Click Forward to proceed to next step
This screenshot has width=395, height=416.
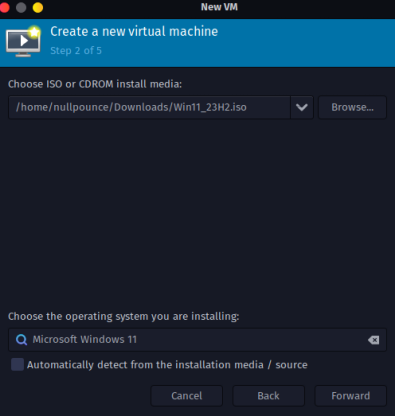point(351,396)
